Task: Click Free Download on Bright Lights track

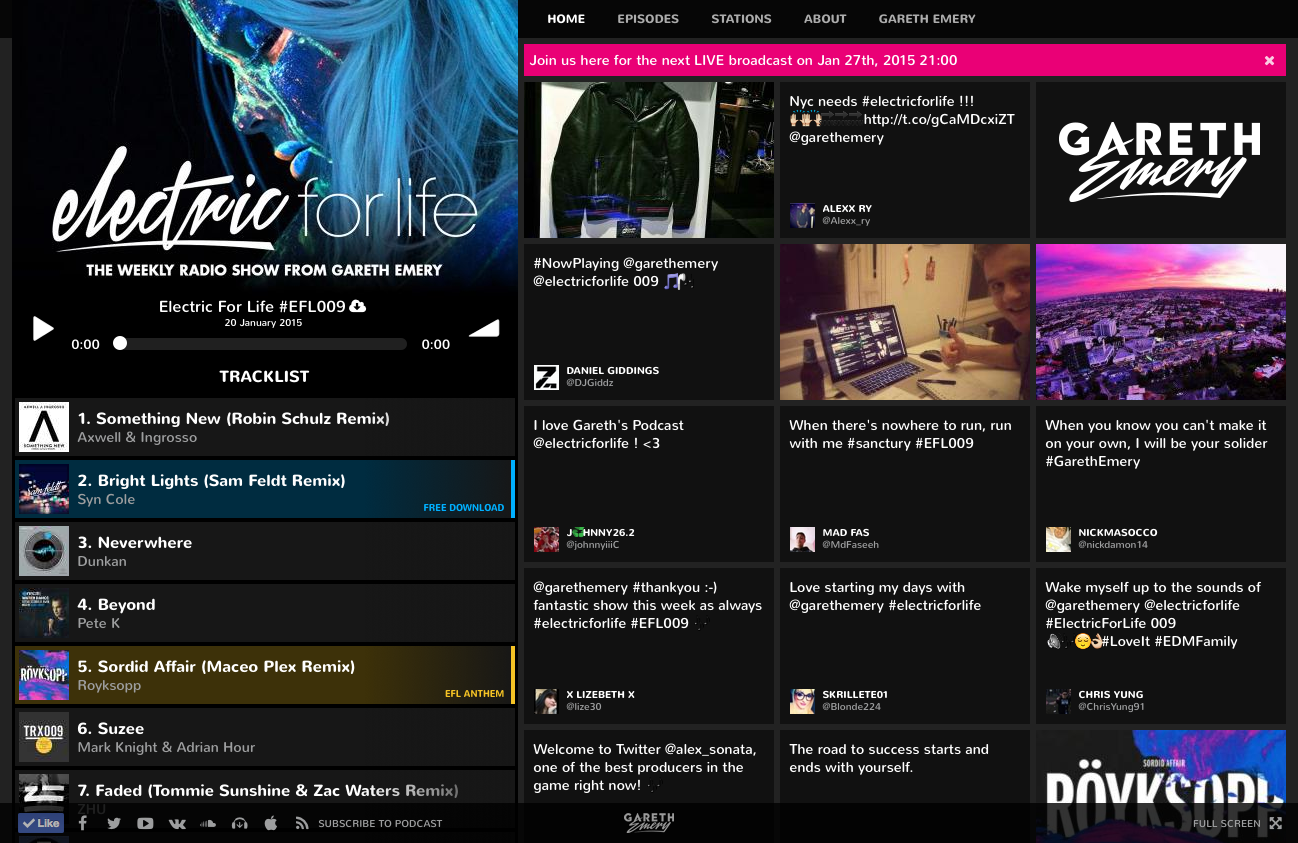Action: (463, 507)
